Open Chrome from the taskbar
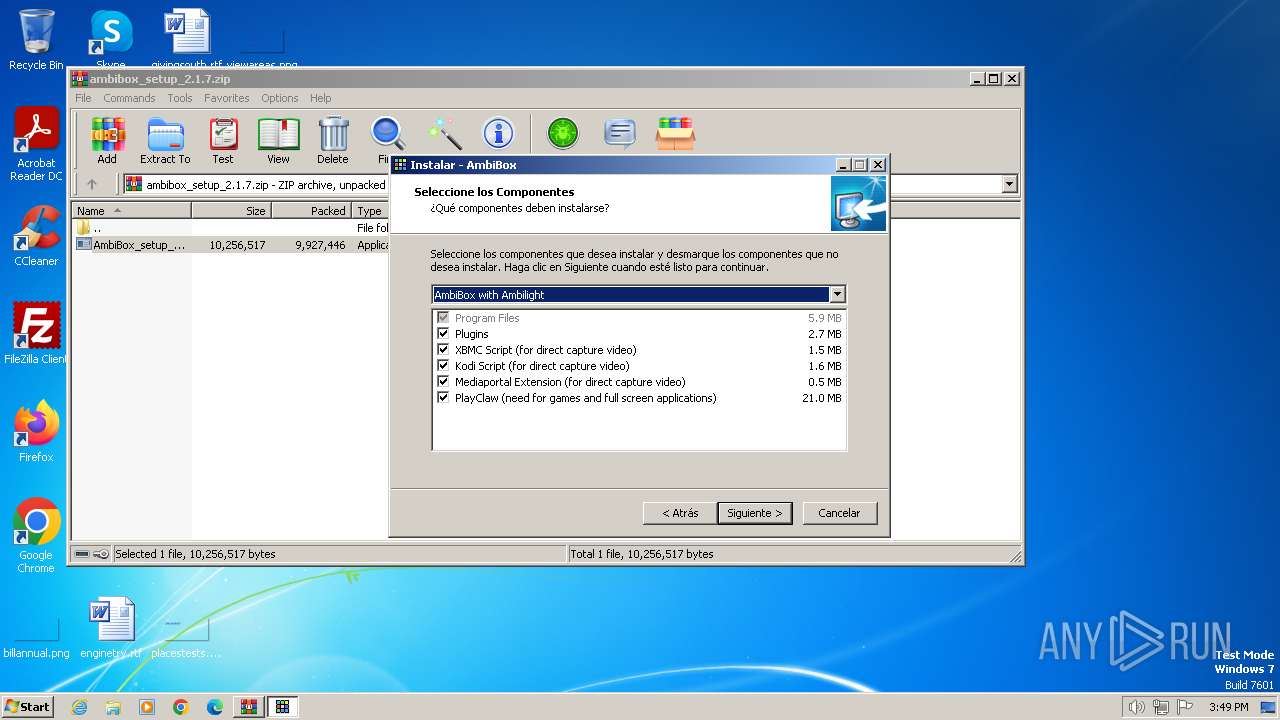The width and height of the screenshot is (1280, 720). point(181,707)
